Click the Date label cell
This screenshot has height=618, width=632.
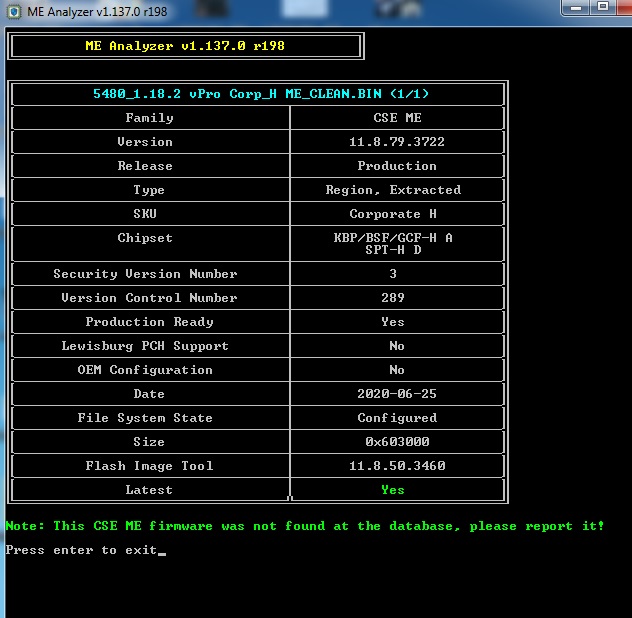[x=149, y=394]
